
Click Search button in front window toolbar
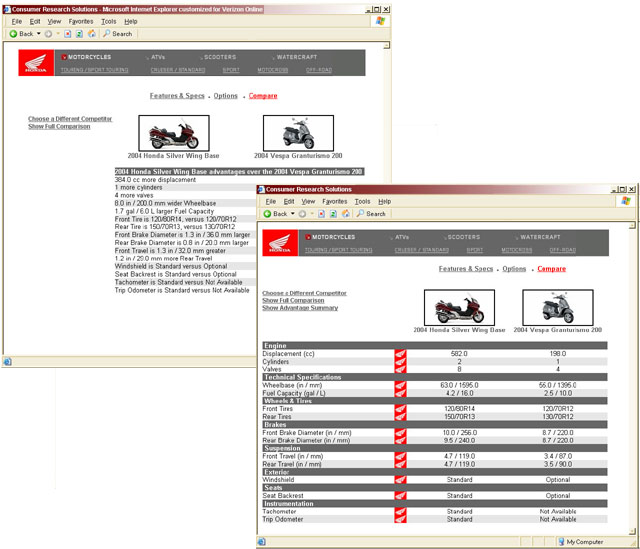click(x=371, y=214)
